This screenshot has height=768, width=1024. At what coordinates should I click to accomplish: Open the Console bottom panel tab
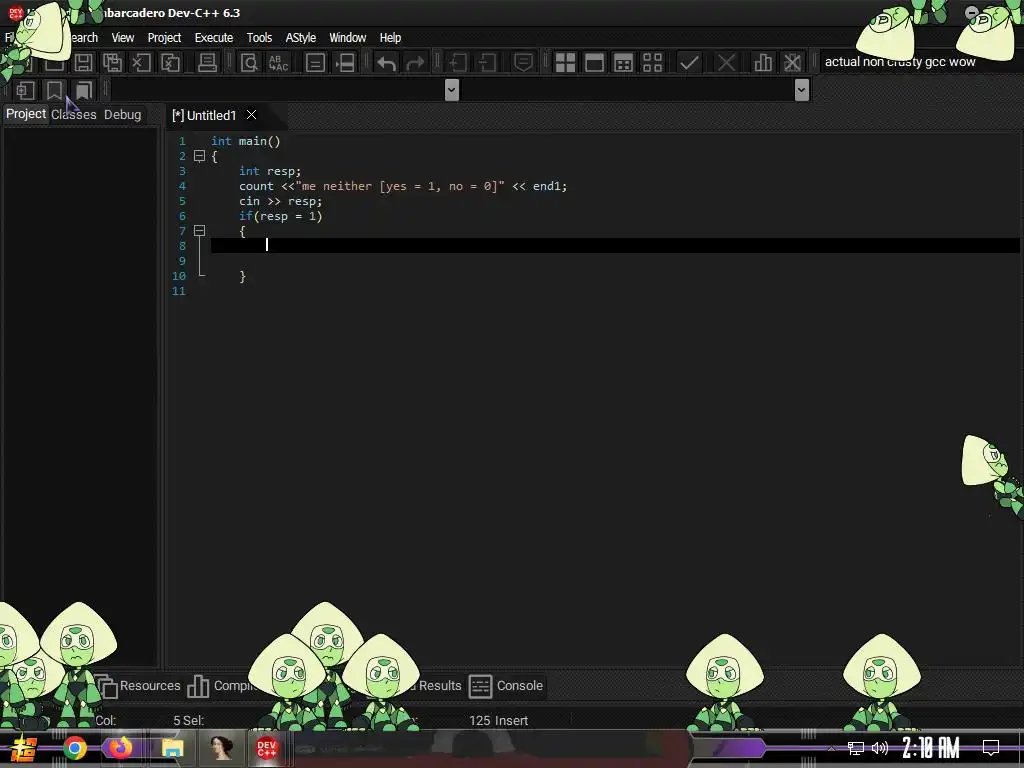(506, 686)
